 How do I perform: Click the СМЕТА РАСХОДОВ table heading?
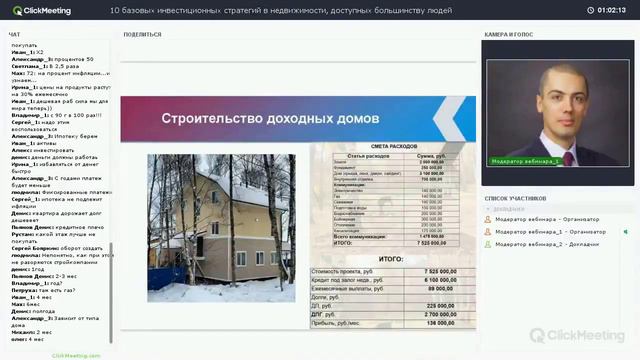(x=394, y=146)
